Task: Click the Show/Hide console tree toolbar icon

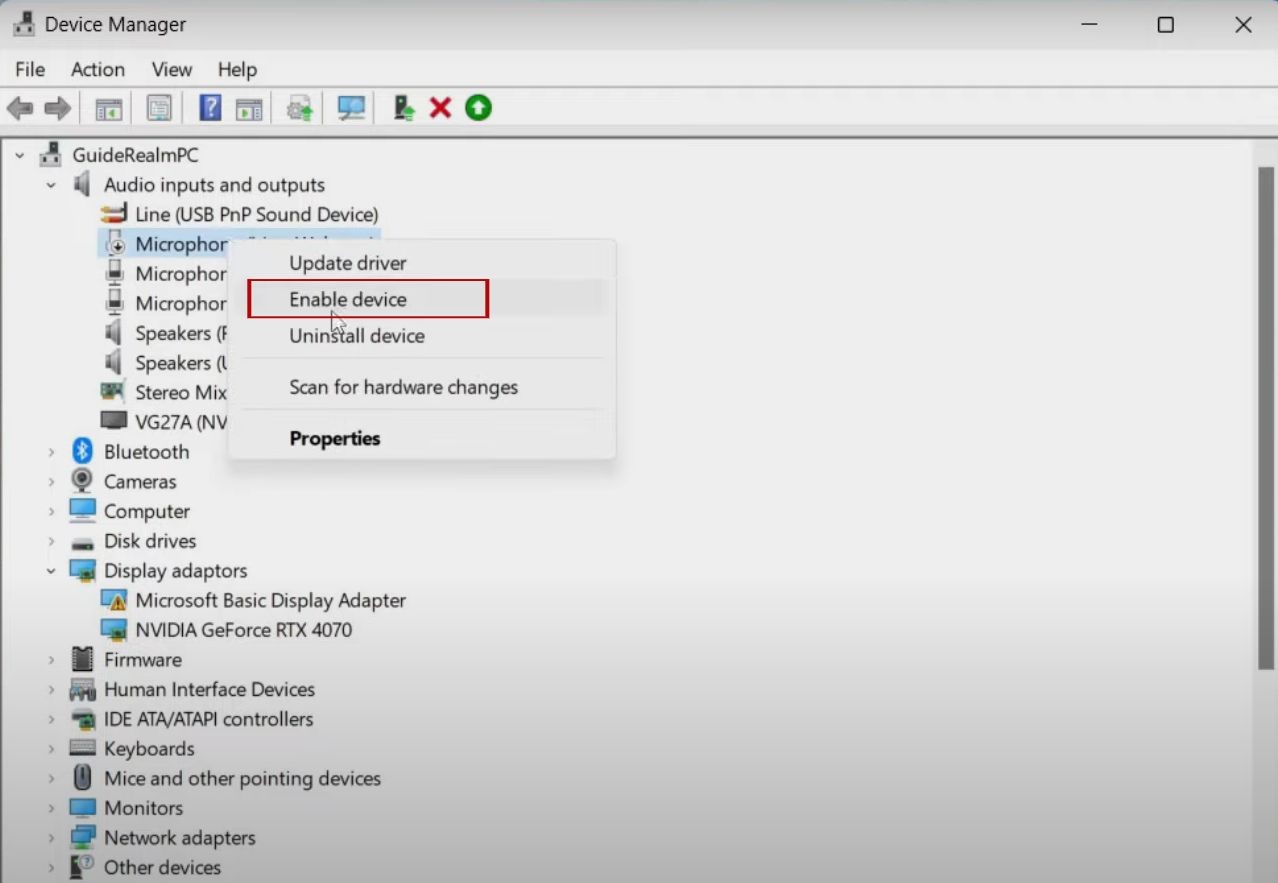Action: 107,107
